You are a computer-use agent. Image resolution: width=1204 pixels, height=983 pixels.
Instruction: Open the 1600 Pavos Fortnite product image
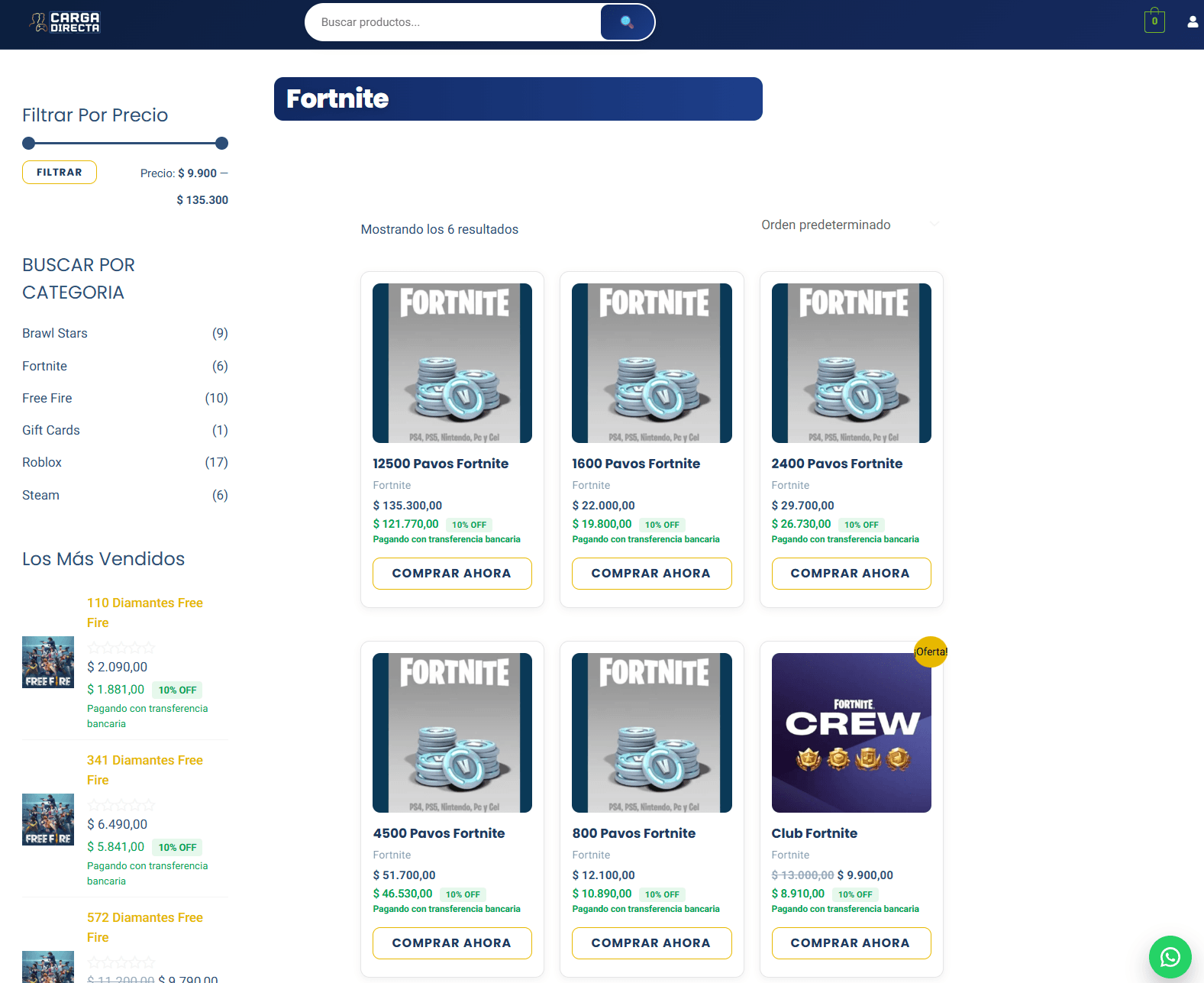651,363
